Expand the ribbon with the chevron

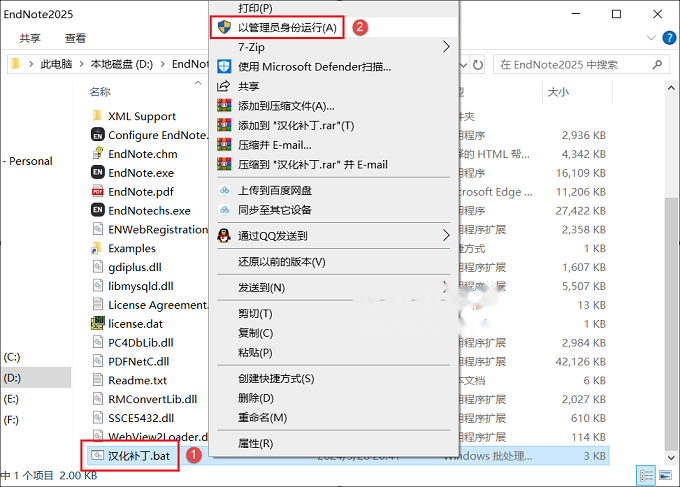(651, 38)
